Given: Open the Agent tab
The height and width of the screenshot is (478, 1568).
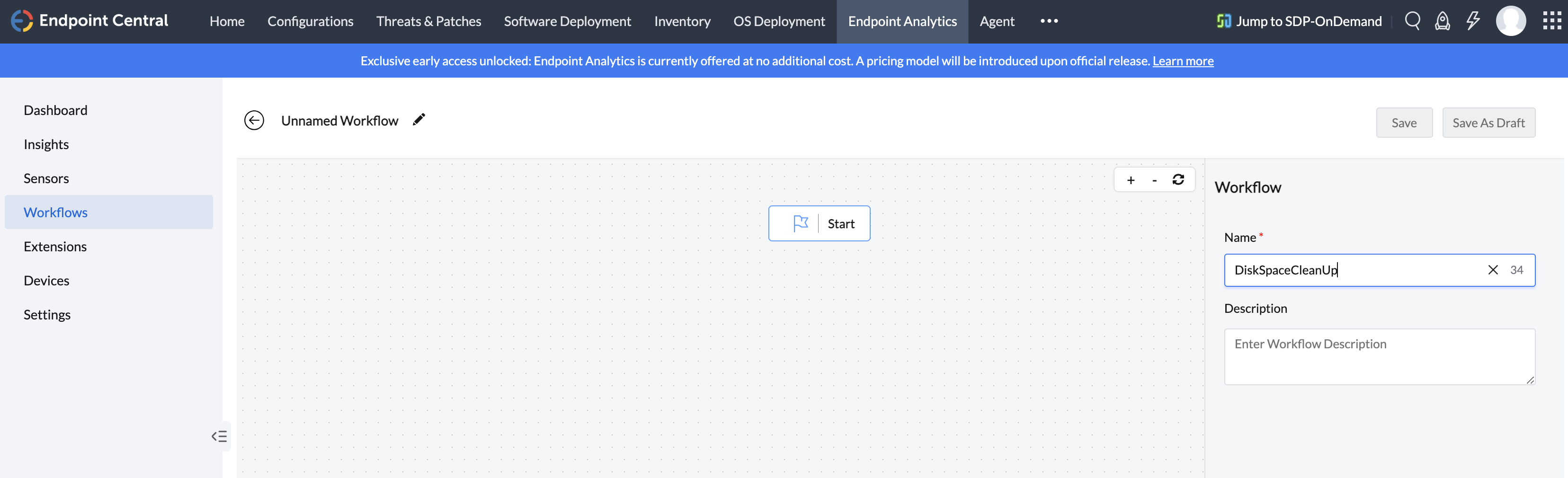Looking at the screenshot, I should click(x=997, y=21).
